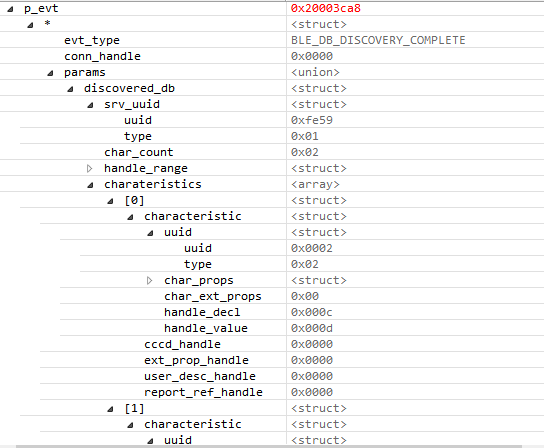
Task: Select the char_count row
Action: (272, 152)
